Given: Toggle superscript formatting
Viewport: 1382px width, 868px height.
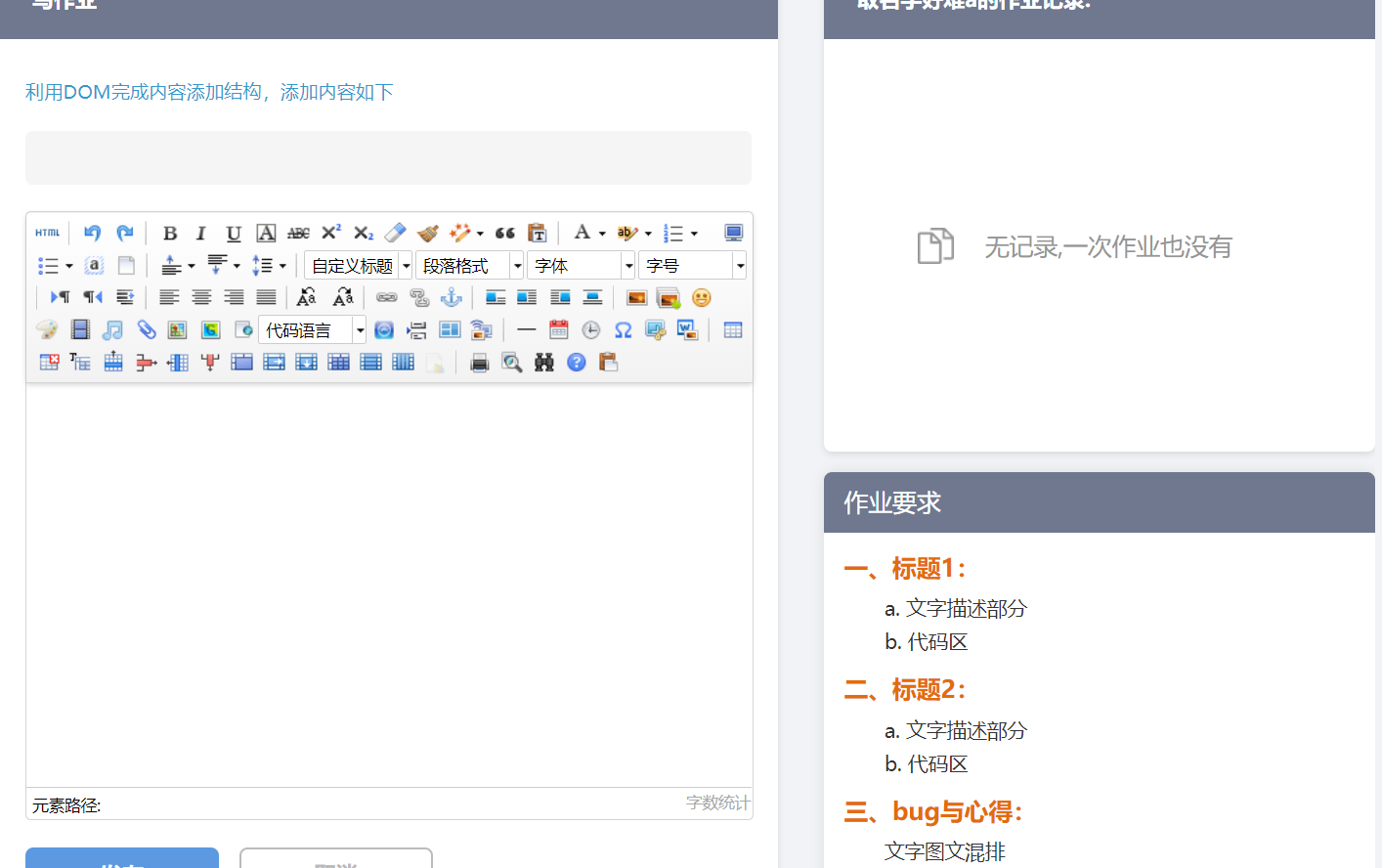Looking at the screenshot, I should (x=331, y=233).
